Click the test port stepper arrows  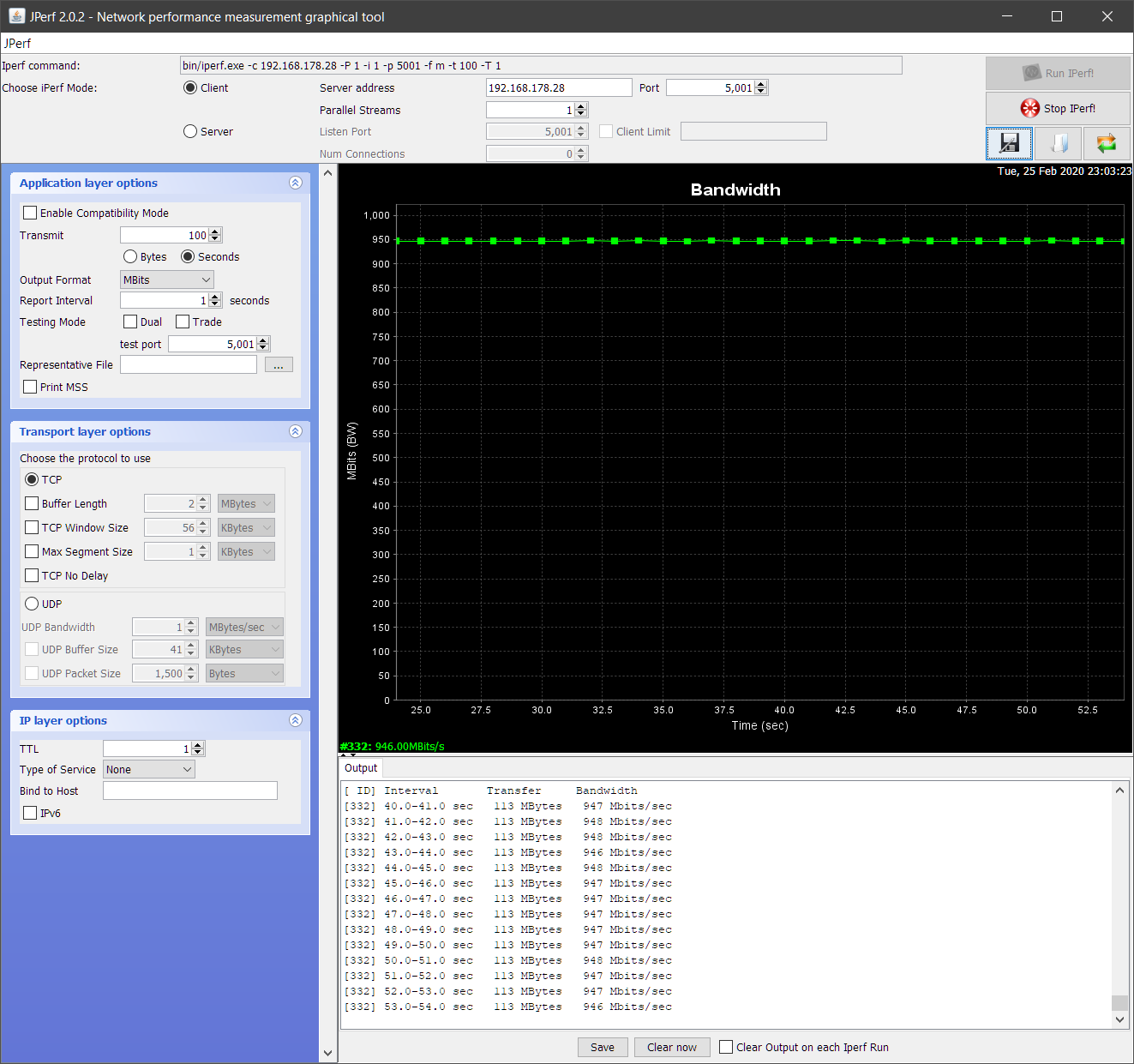click(x=263, y=344)
